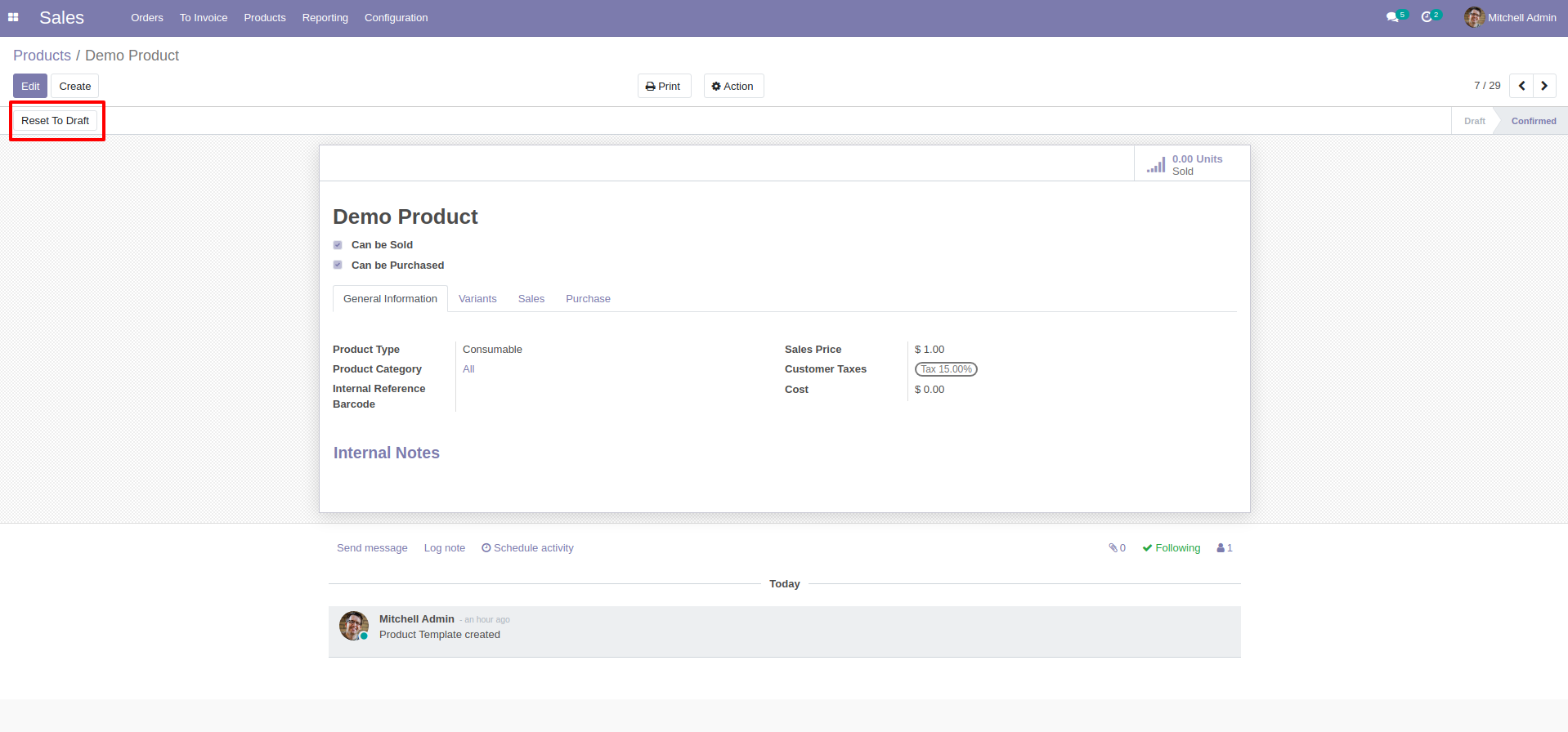
Task: Open the apps grid menu icon
Action: (x=13, y=17)
